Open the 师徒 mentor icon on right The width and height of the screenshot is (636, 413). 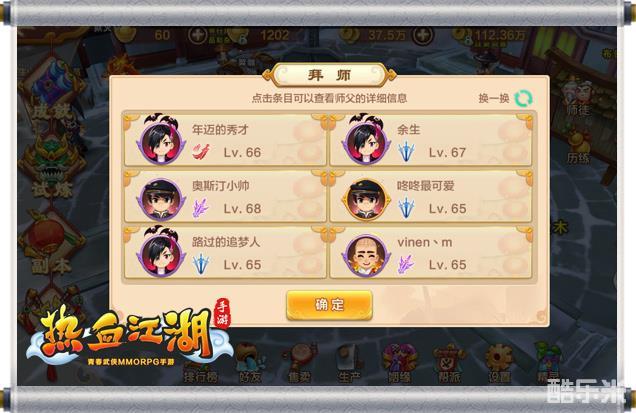pos(579,99)
